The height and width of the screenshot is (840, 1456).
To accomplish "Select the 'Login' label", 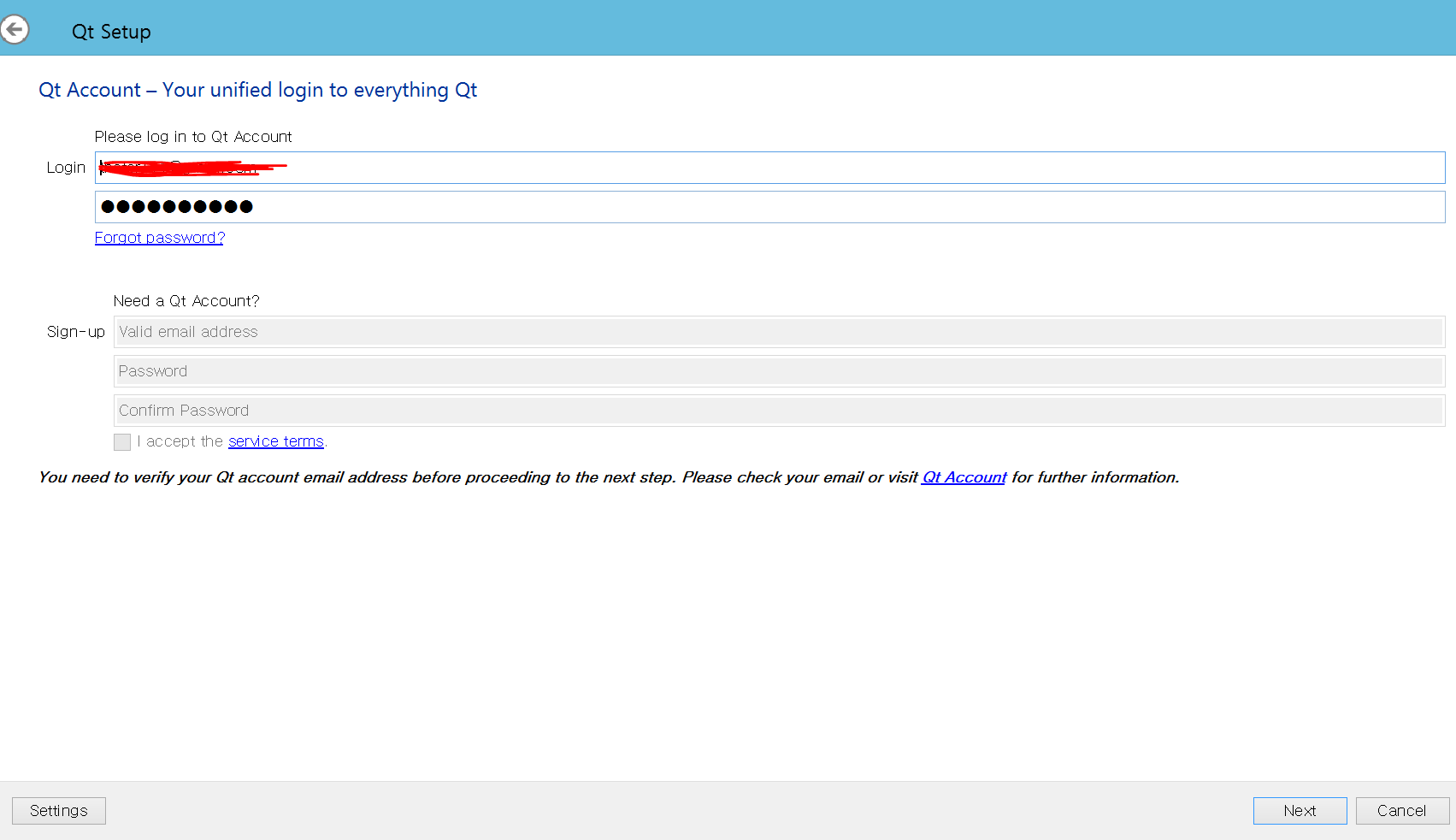I will pyautogui.click(x=66, y=168).
